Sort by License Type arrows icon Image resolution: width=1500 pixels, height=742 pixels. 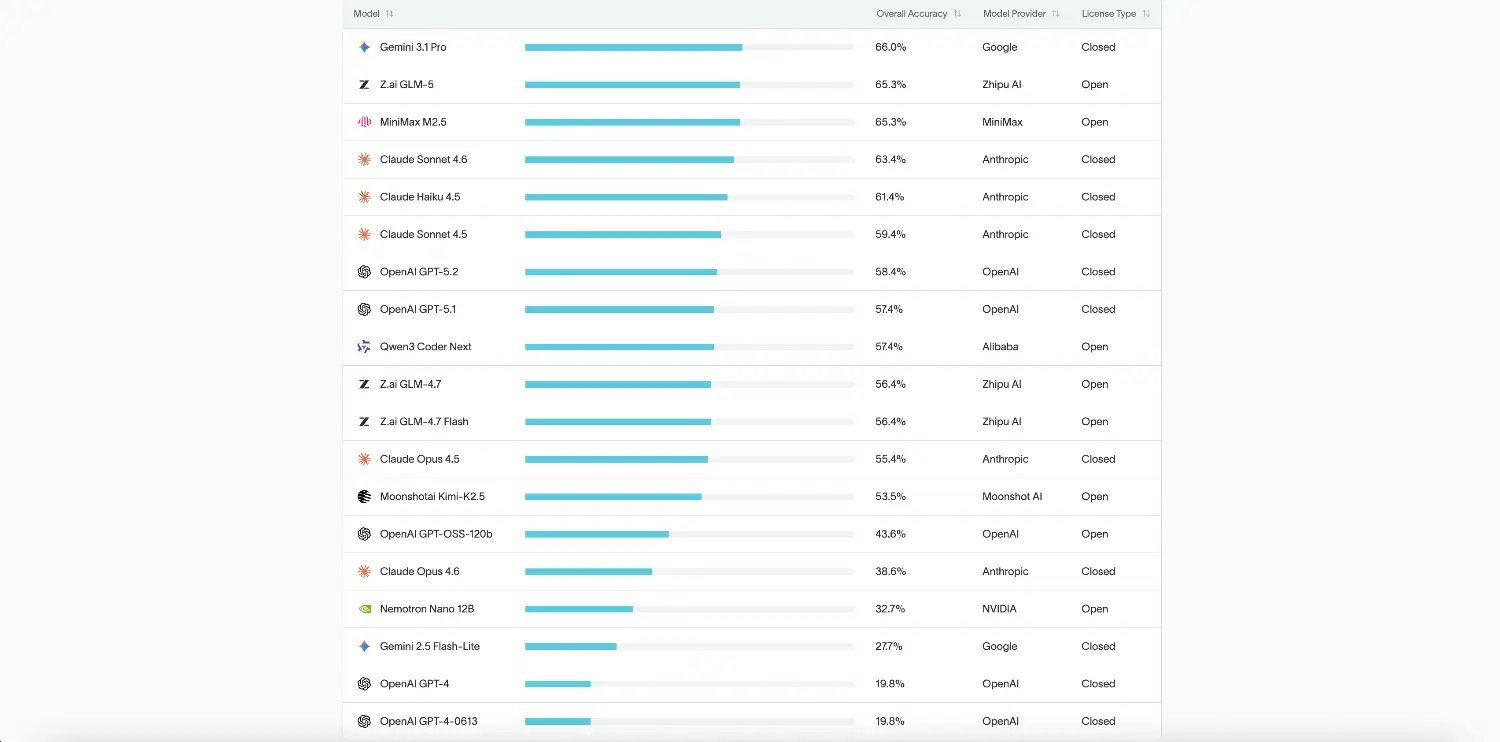(1146, 14)
